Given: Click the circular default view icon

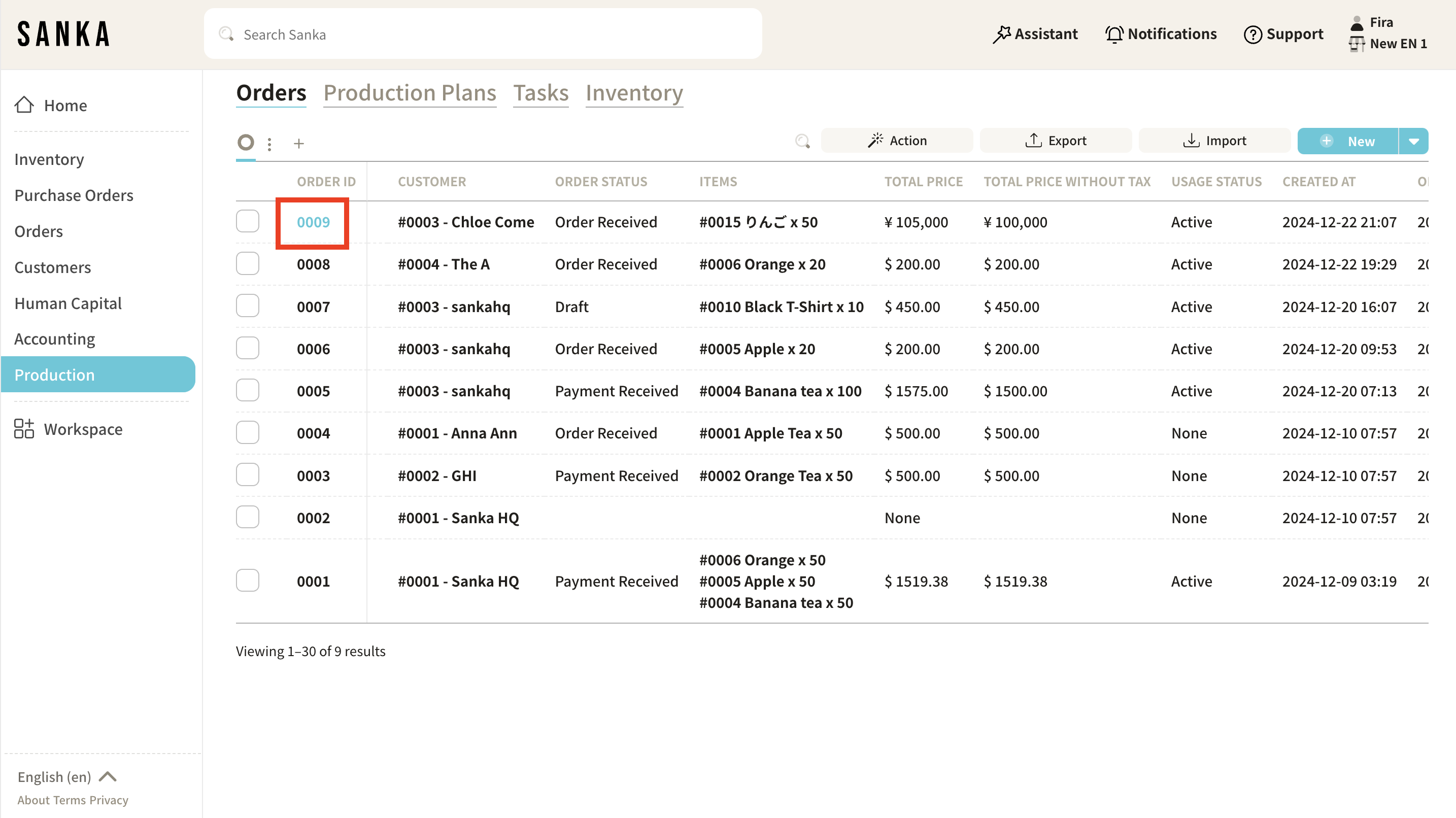Looking at the screenshot, I should (x=245, y=143).
